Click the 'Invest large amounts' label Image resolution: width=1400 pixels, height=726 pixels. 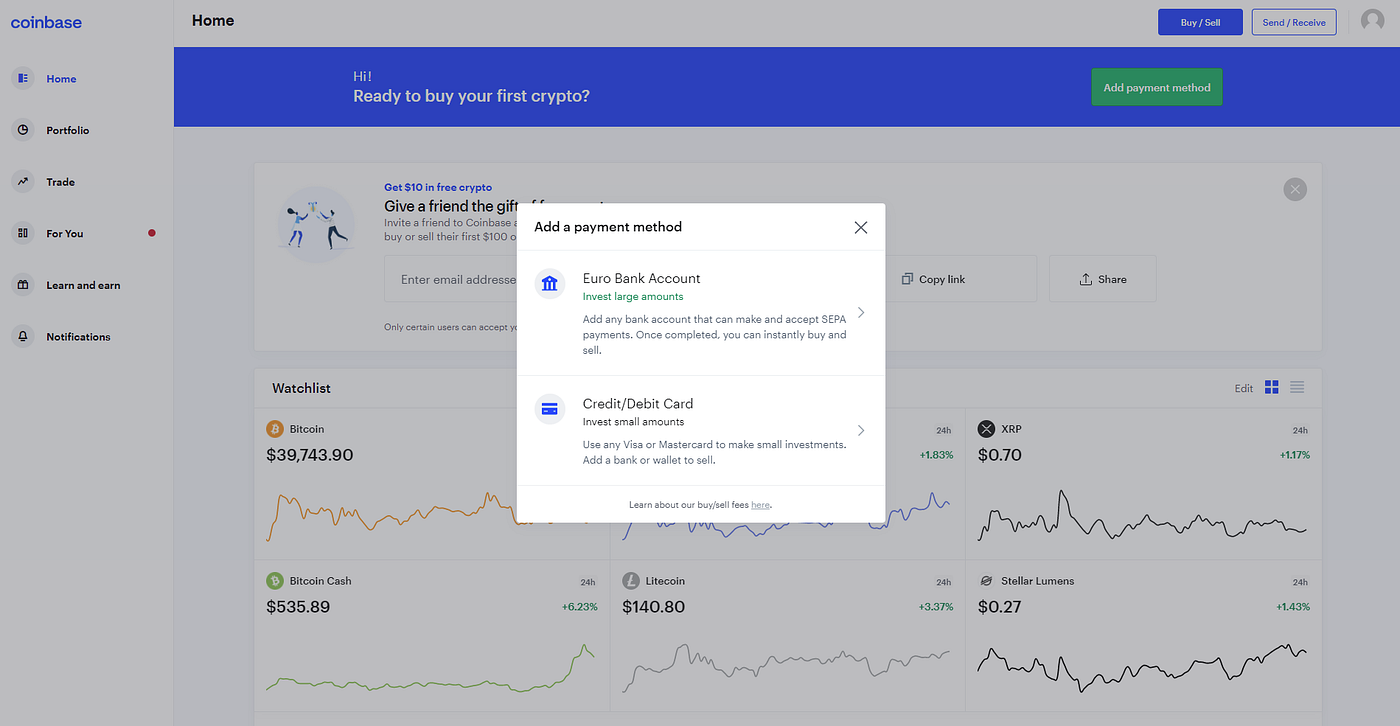(633, 297)
